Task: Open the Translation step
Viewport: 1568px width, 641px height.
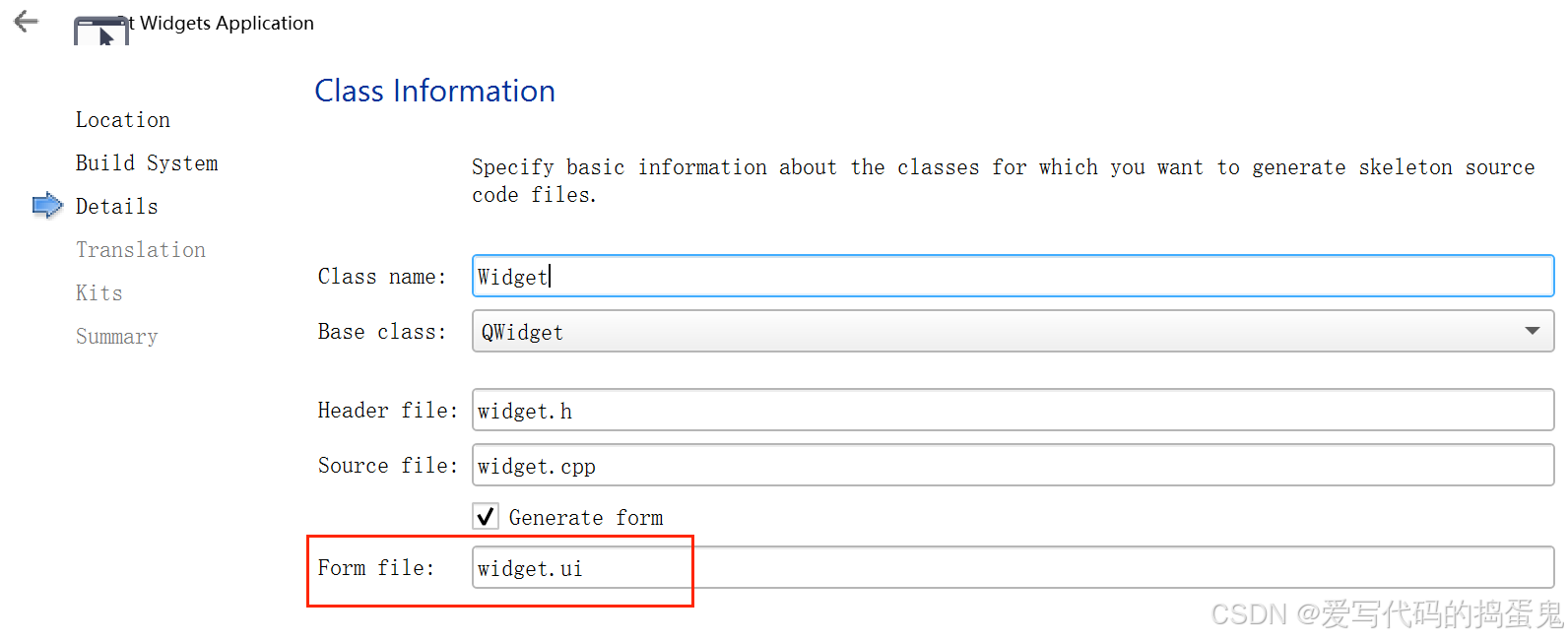Action: (x=141, y=250)
